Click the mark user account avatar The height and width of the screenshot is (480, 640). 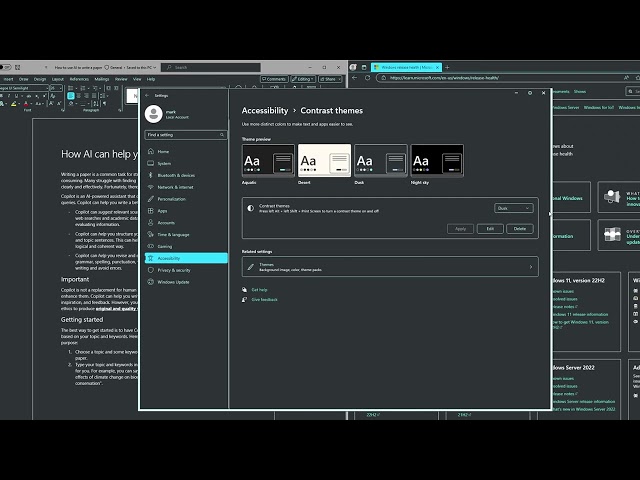(153, 114)
